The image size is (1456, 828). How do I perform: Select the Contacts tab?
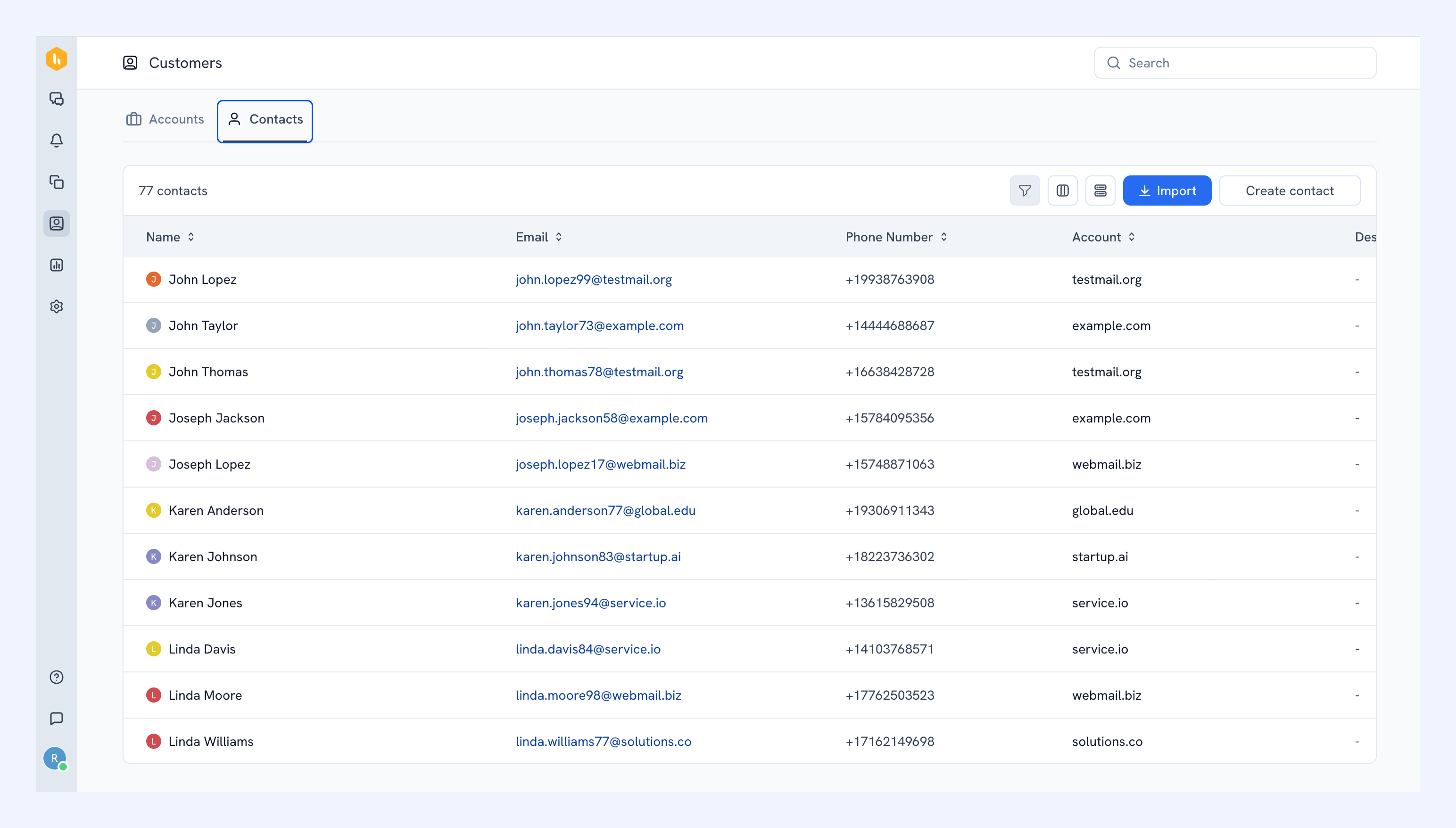pos(265,121)
